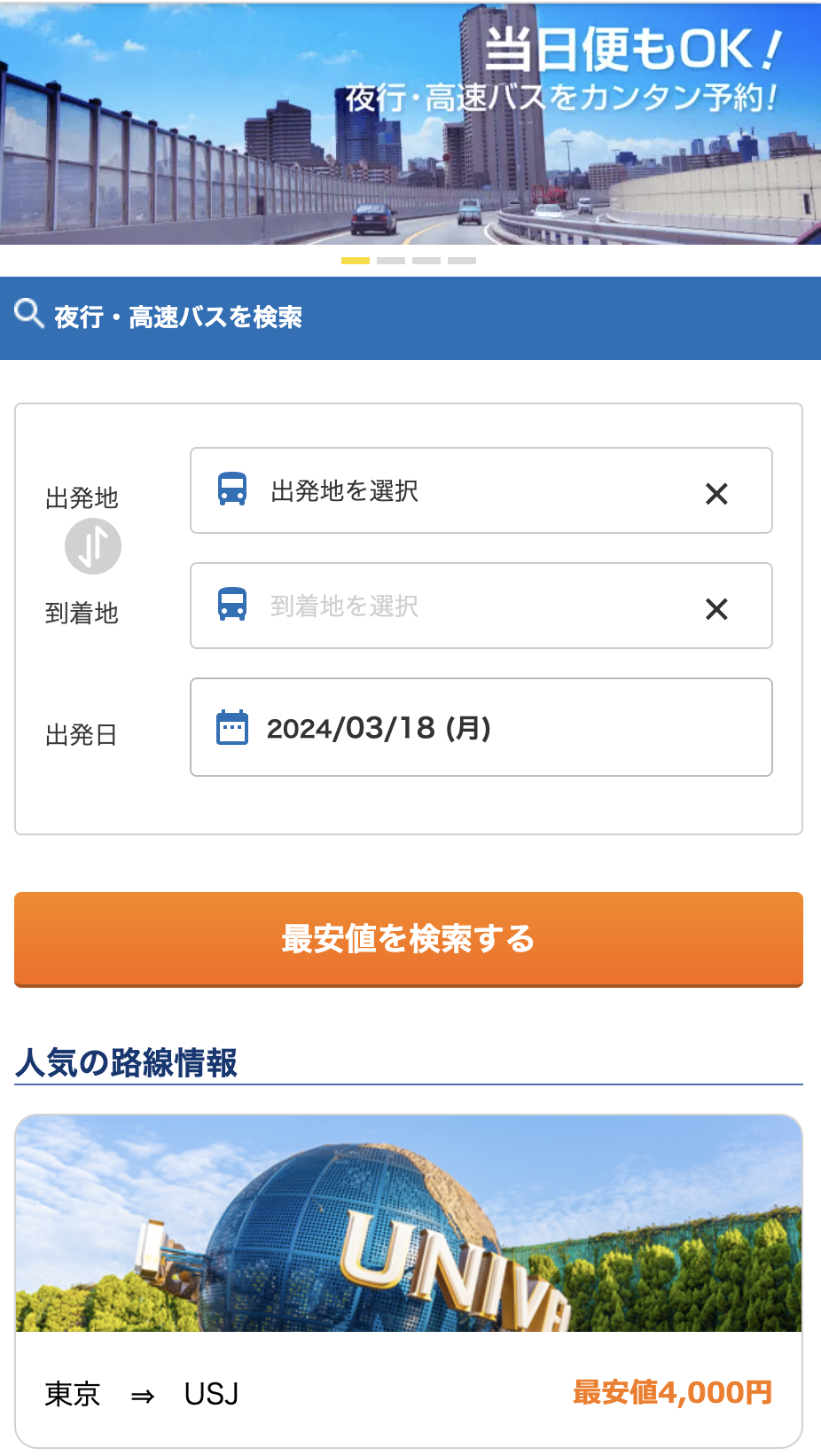
Task: Clear the departure location field
Action: click(716, 494)
